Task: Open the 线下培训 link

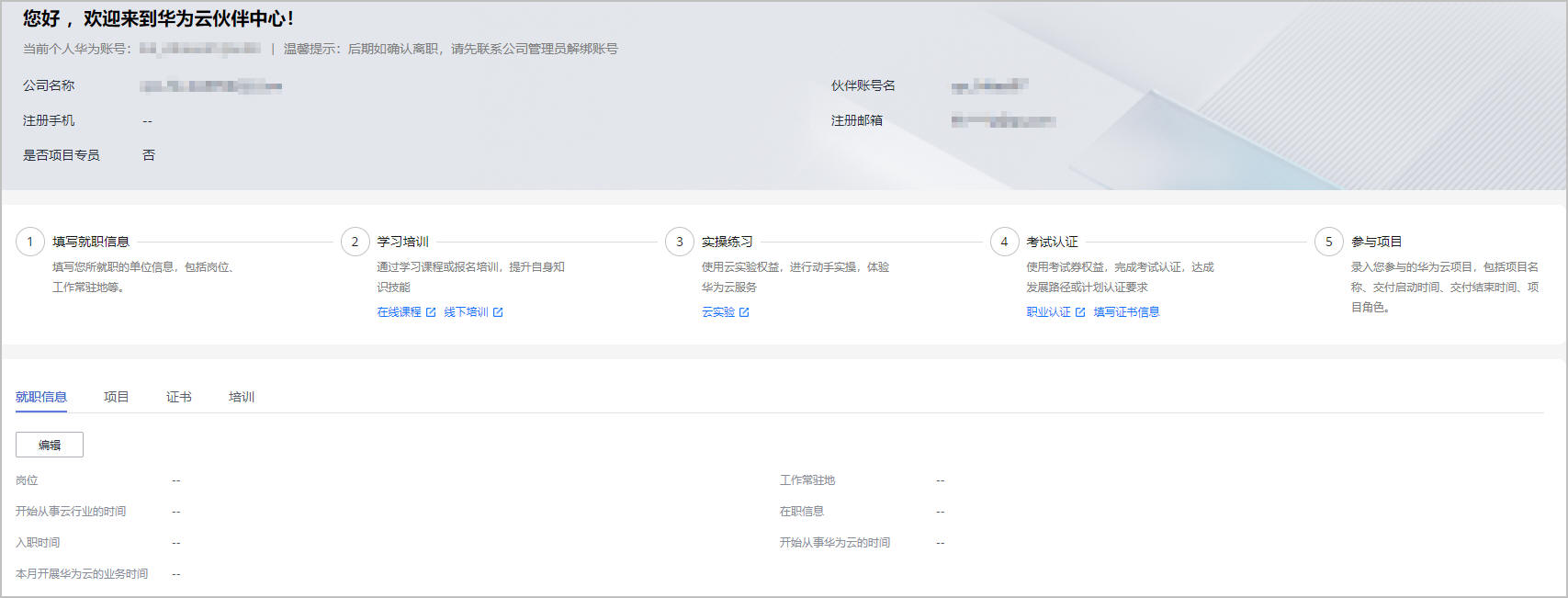Action: [x=466, y=312]
